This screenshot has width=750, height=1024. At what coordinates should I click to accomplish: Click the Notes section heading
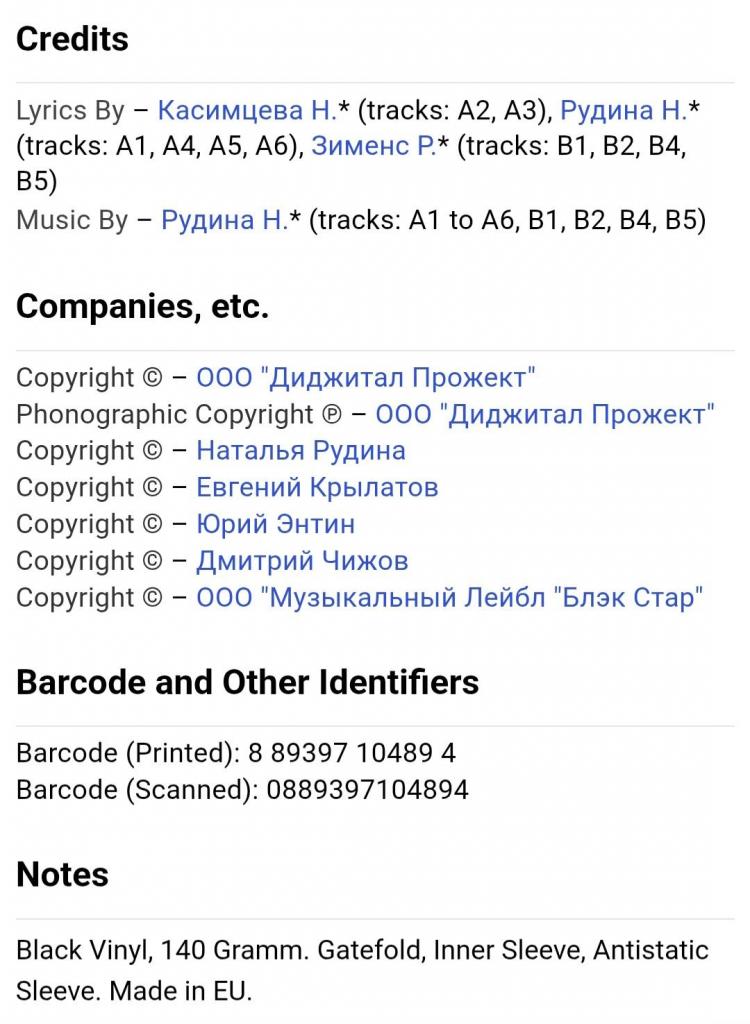(x=62, y=875)
